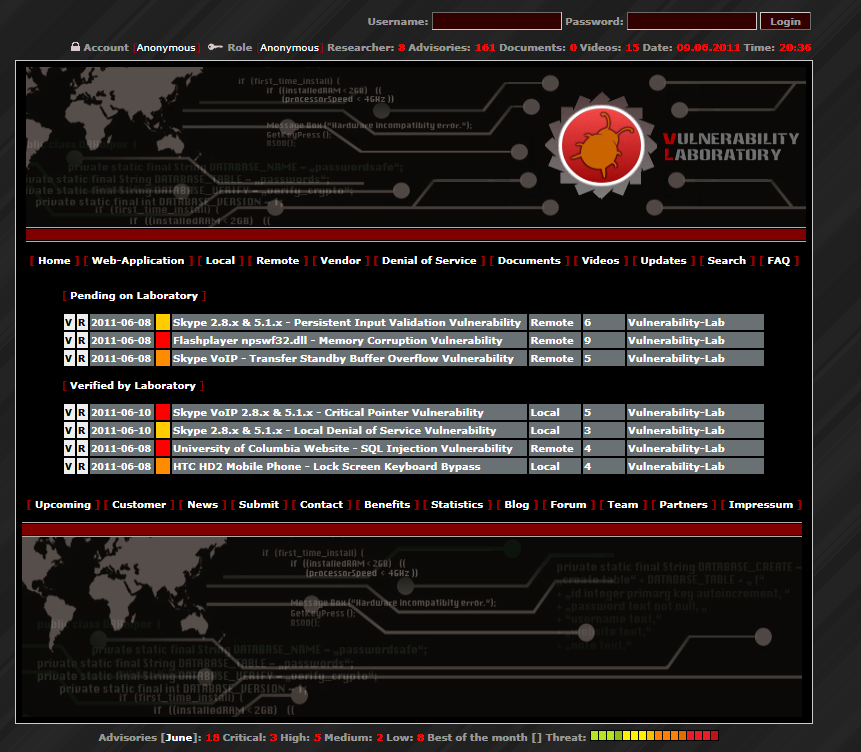Click the Login button

coord(785,21)
